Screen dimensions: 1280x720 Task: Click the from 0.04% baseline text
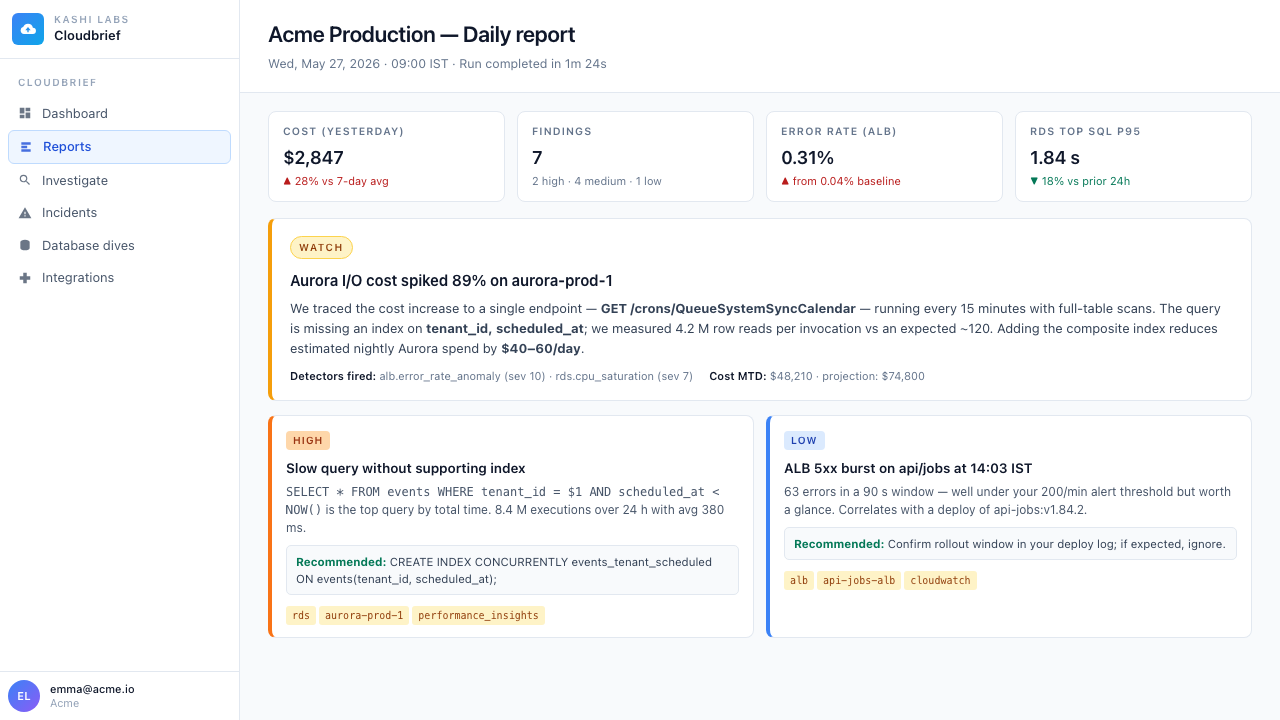[846, 181]
